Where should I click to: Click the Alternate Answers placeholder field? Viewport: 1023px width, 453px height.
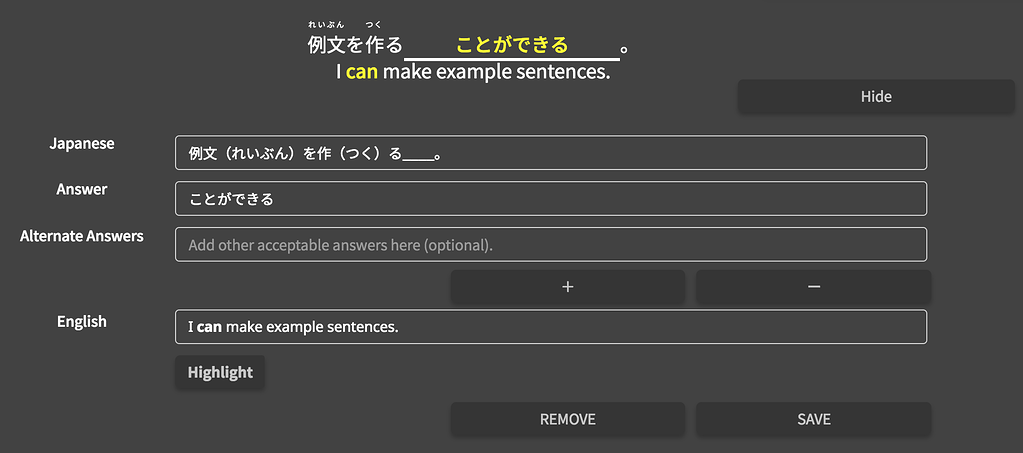[550, 245]
